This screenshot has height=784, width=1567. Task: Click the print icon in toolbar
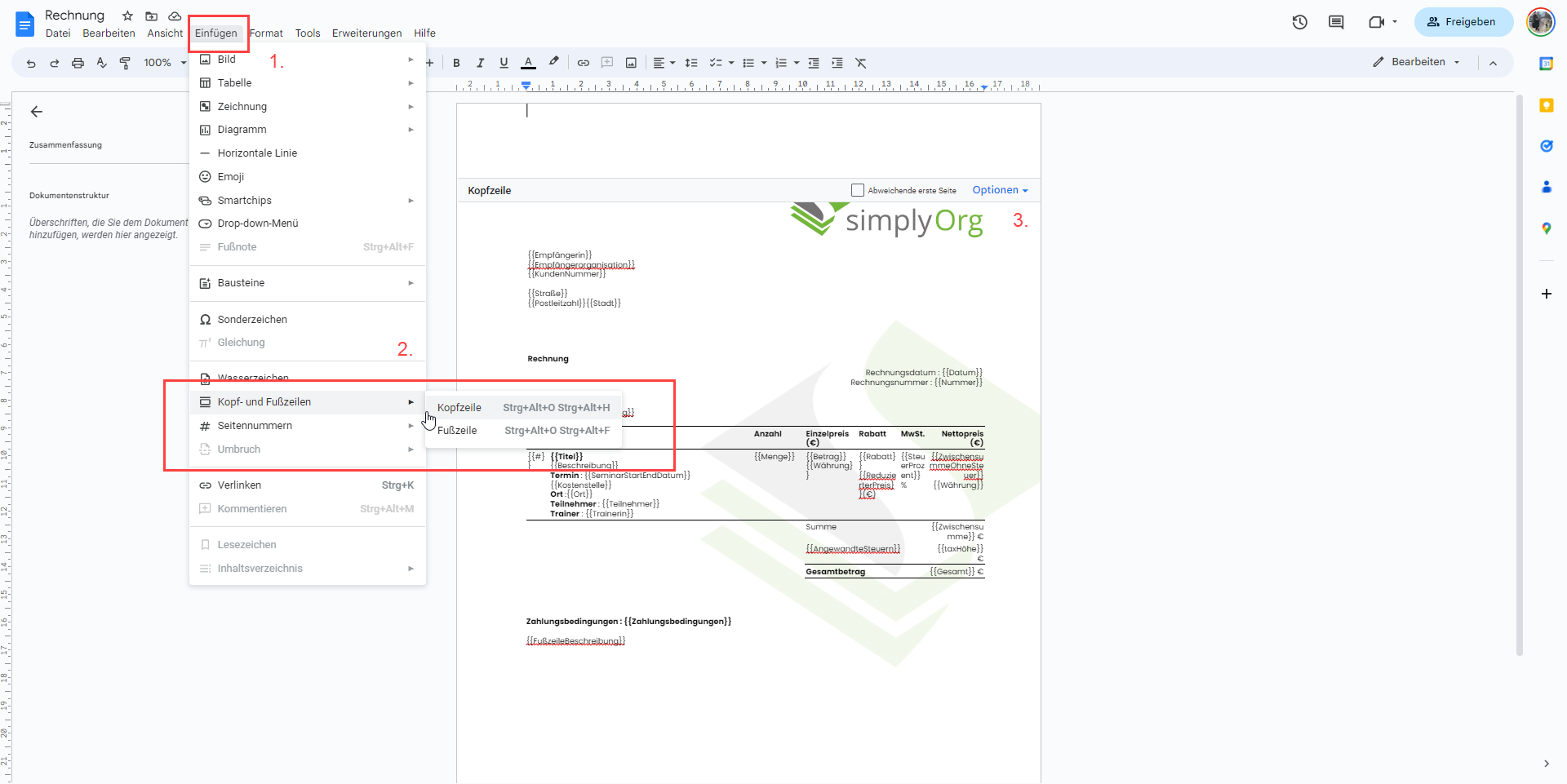pos(78,63)
